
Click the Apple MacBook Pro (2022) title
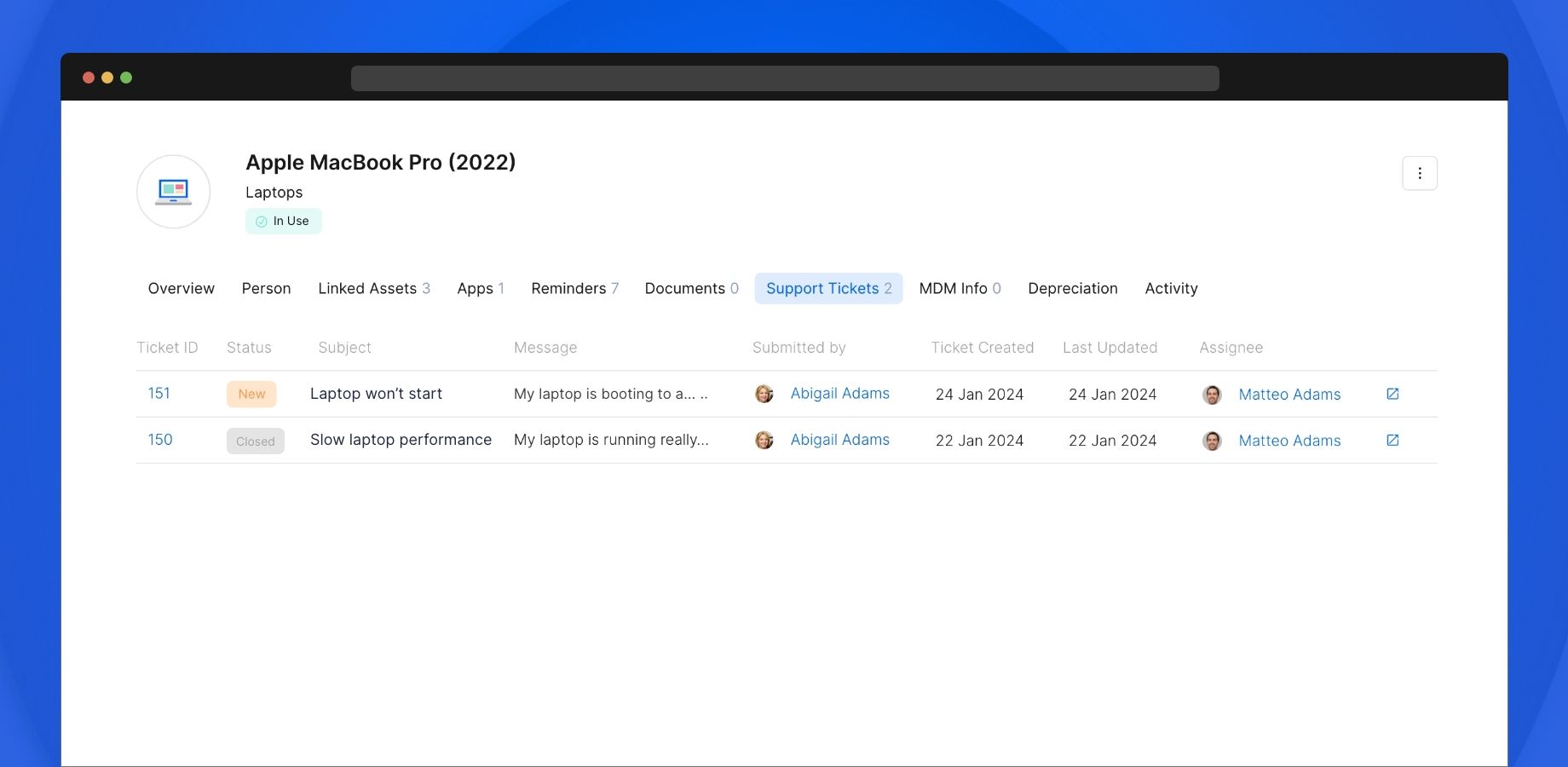[x=380, y=162]
